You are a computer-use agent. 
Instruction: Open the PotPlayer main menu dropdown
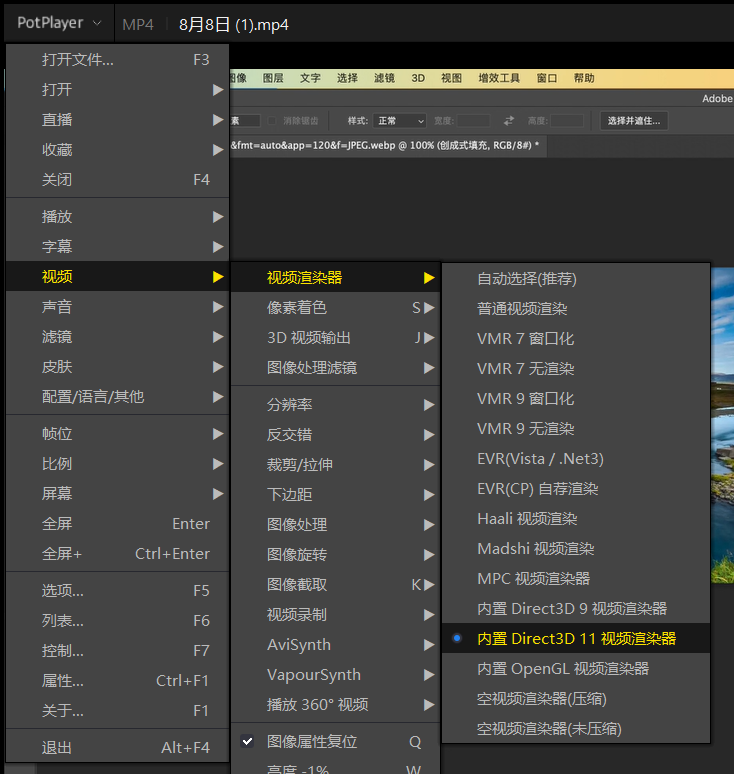(x=59, y=23)
